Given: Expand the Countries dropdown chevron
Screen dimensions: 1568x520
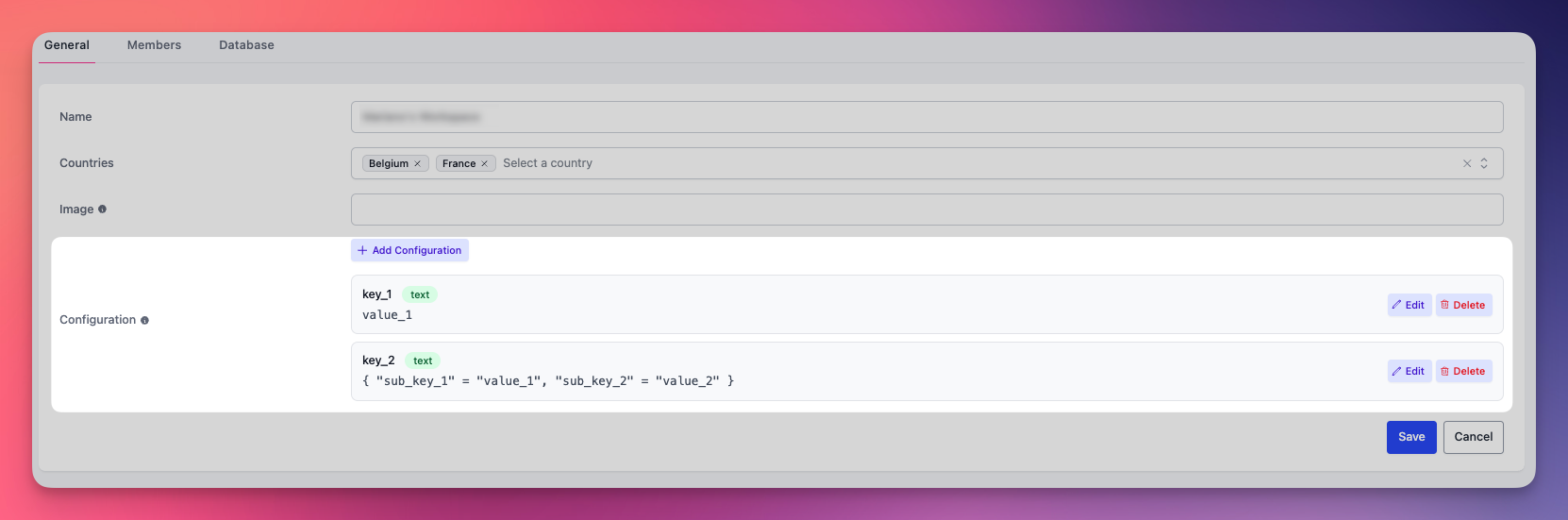Looking at the screenshot, I should (x=1484, y=163).
